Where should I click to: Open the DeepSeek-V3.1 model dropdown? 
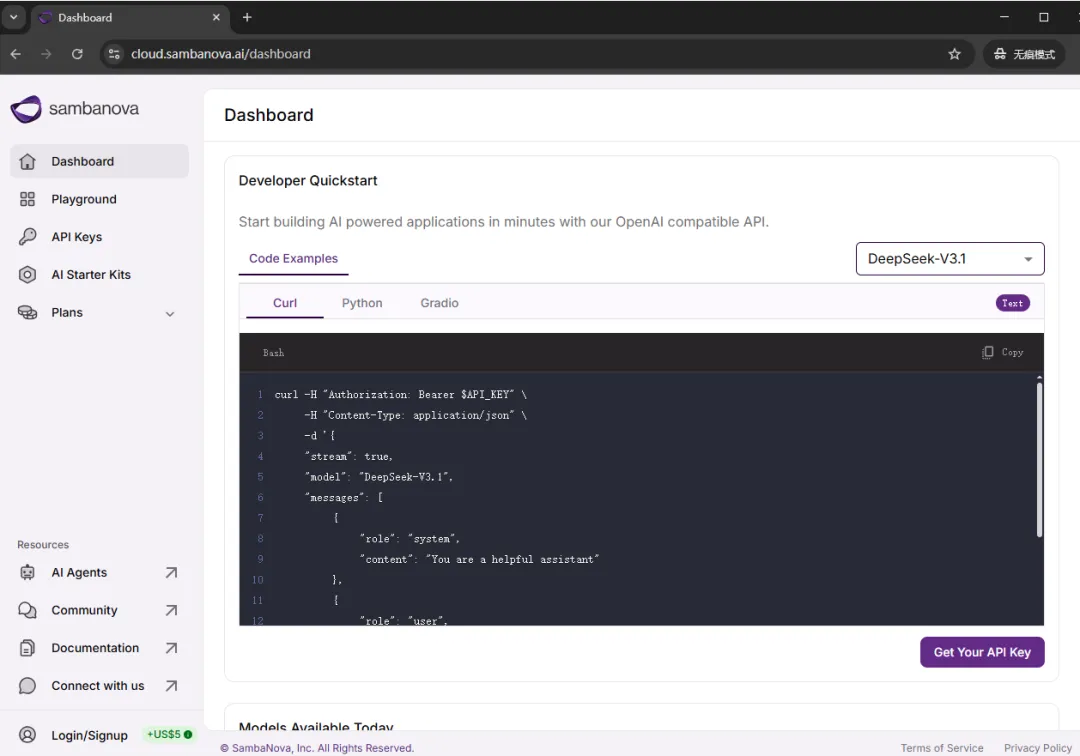tap(950, 259)
